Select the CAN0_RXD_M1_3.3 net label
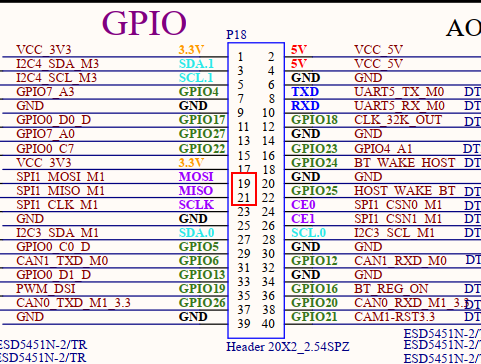481x364 pixels. click(x=412, y=303)
